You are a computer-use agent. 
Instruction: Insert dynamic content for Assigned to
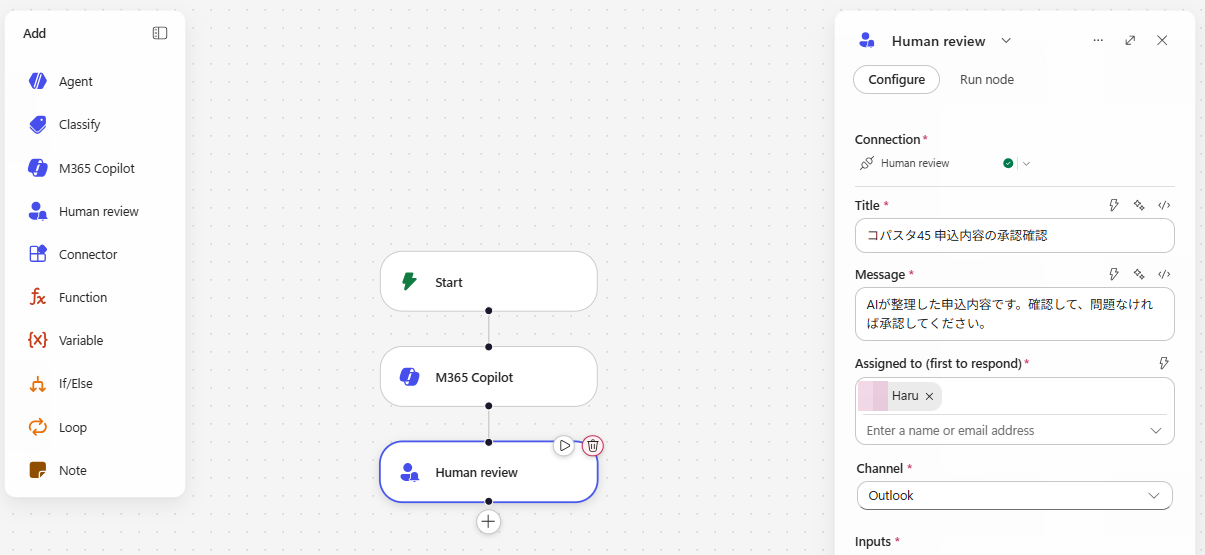1164,363
